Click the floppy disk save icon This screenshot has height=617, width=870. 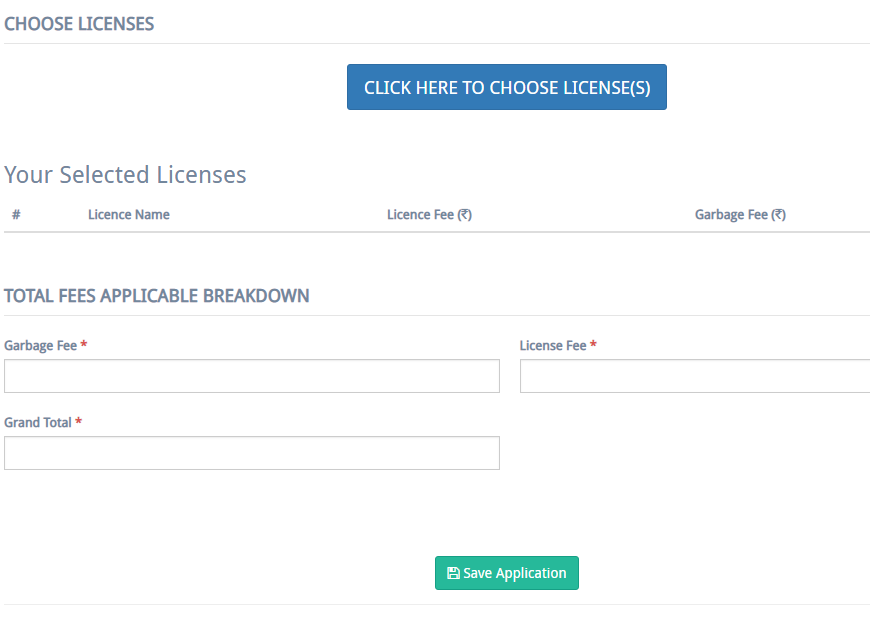coord(453,573)
